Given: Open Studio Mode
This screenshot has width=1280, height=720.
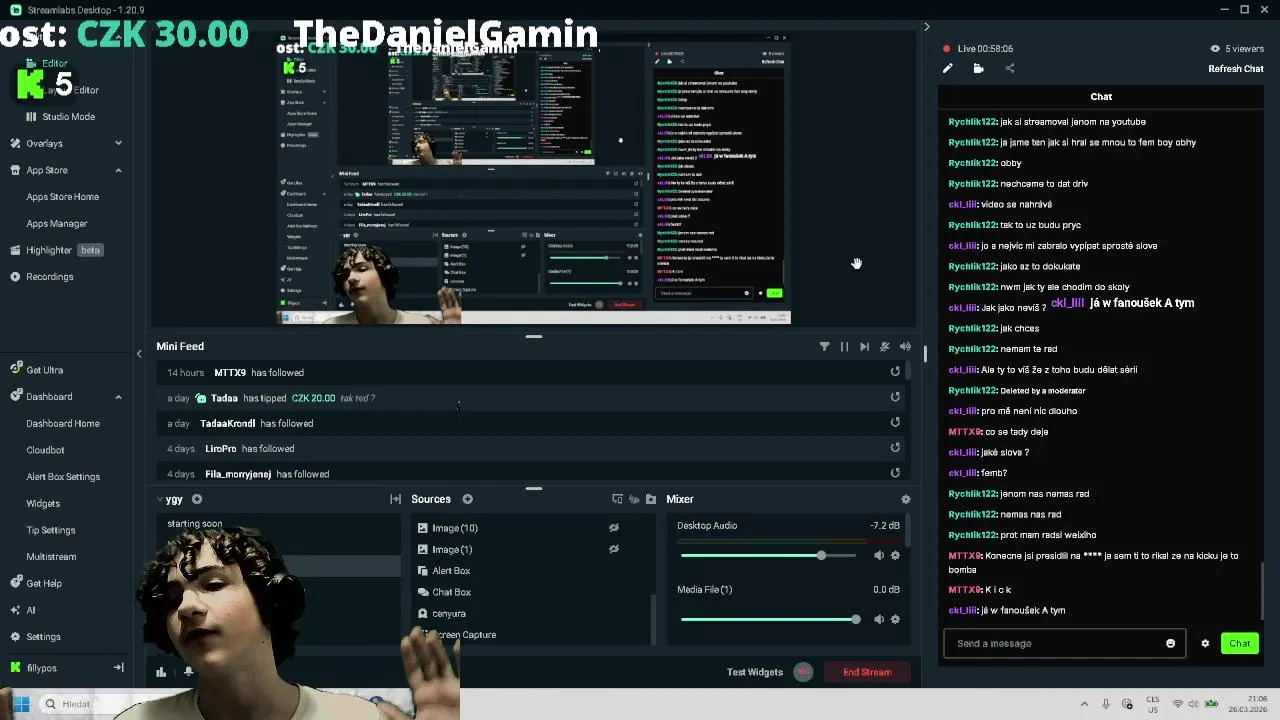Looking at the screenshot, I should (x=68, y=117).
